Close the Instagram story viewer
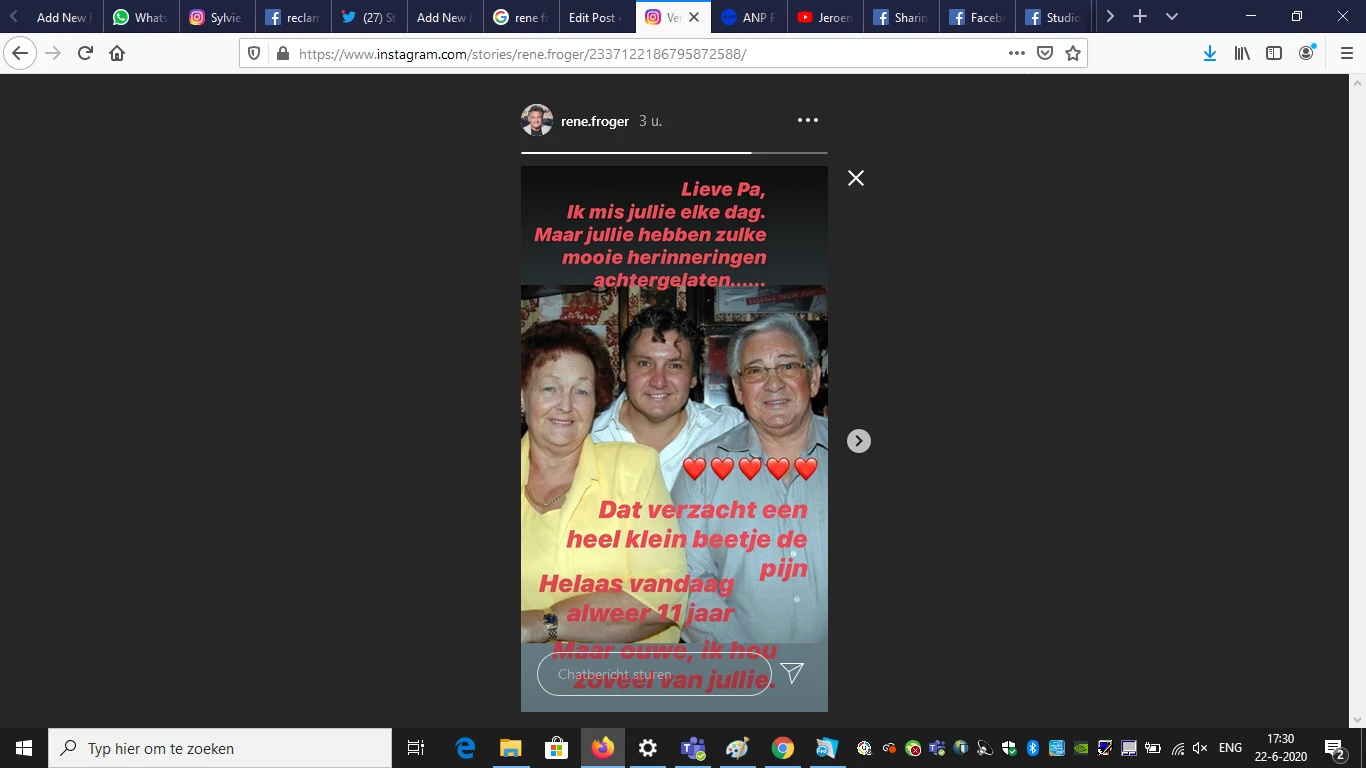The height and width of the screenshot is (768, 1366). [856, 178]
